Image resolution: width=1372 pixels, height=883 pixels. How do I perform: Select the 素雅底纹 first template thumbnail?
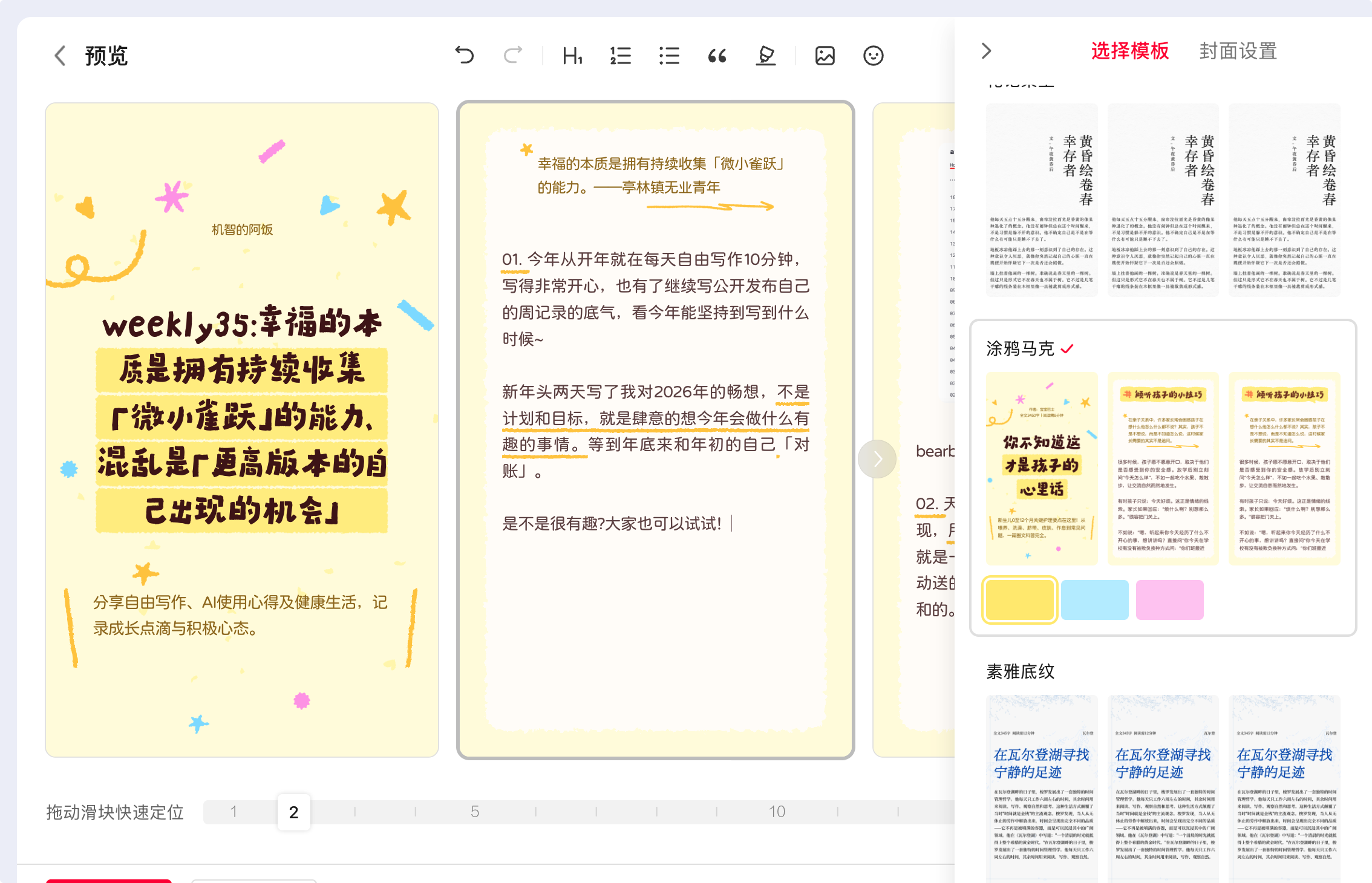[1041, 786]
